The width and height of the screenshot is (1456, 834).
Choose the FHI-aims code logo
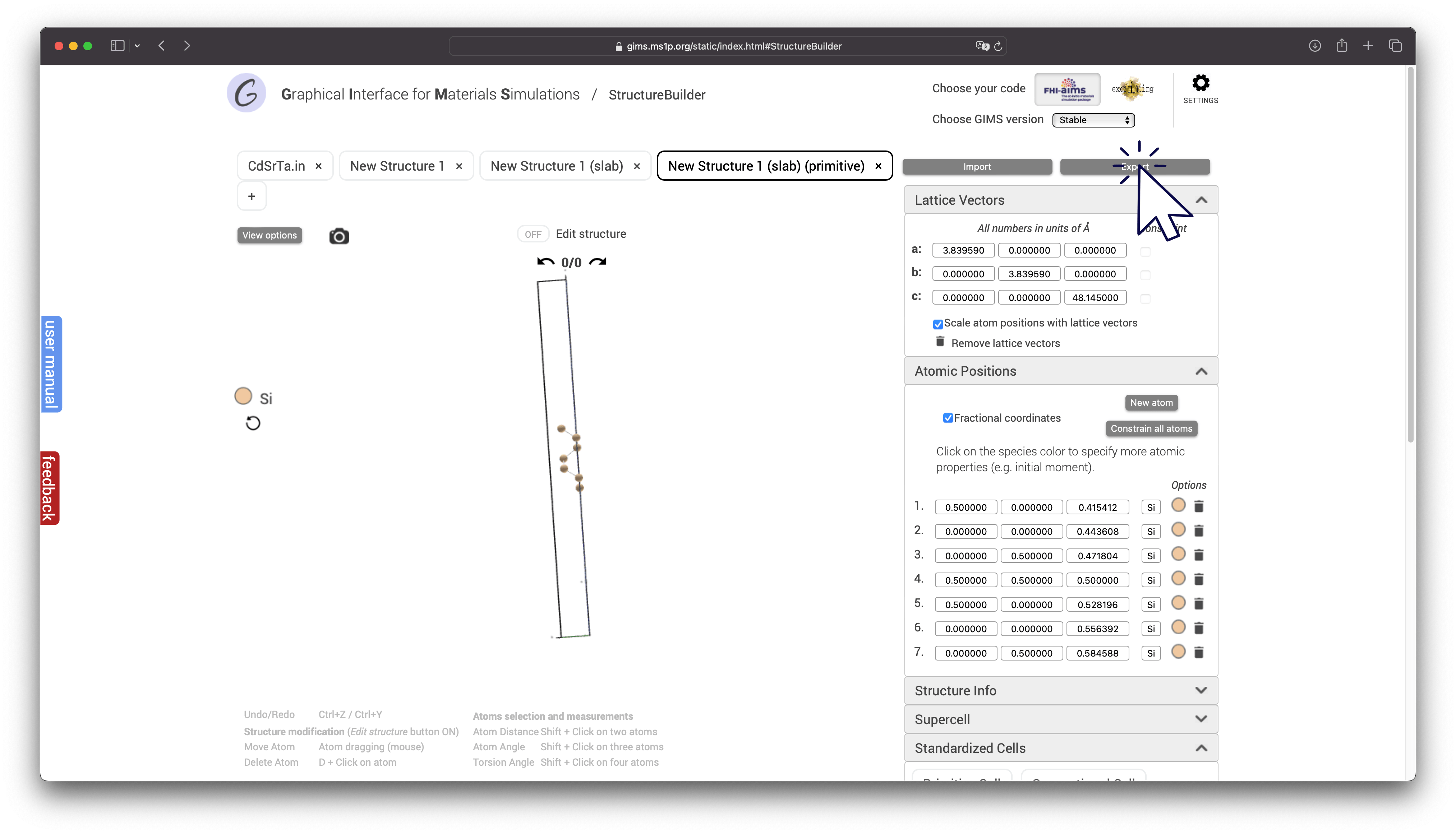point(1067,89)
